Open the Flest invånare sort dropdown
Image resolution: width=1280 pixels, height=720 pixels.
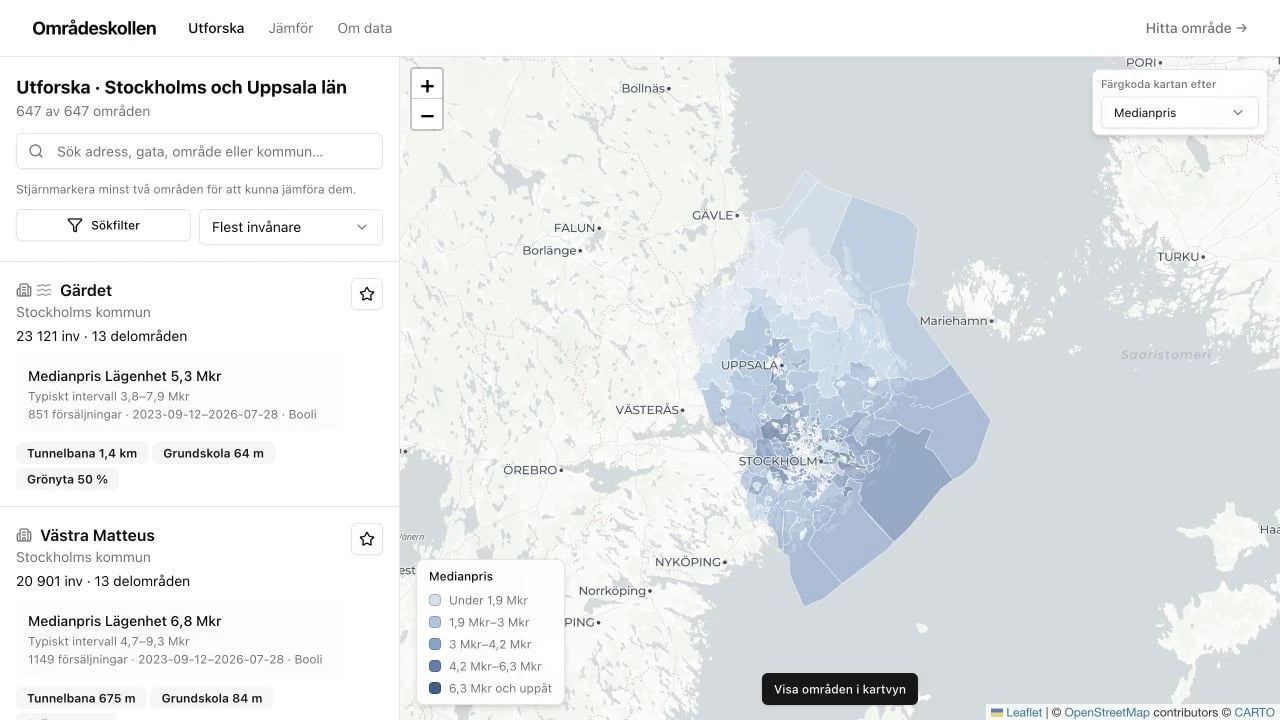(x=291, y=227)
